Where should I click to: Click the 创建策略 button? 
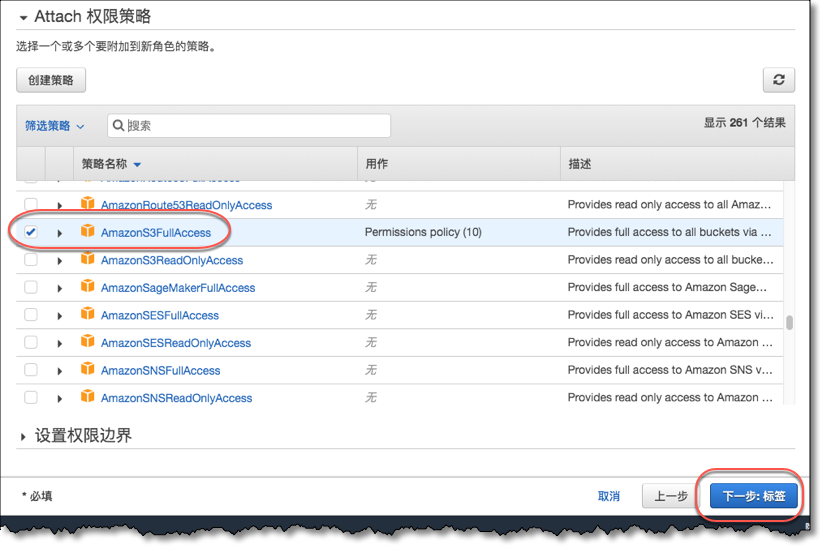[x=51, y=80]
